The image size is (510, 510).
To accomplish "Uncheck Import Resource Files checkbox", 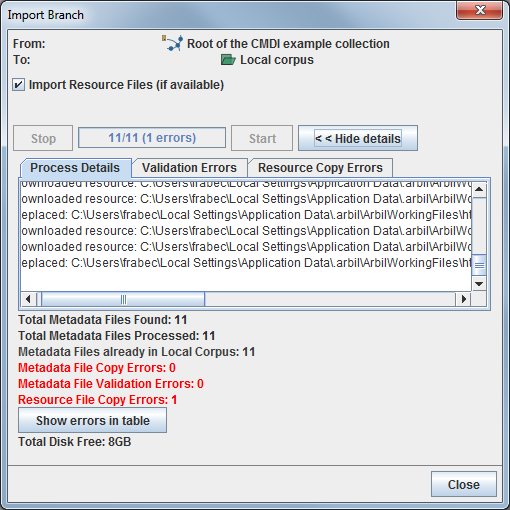I will click(18, 85).
